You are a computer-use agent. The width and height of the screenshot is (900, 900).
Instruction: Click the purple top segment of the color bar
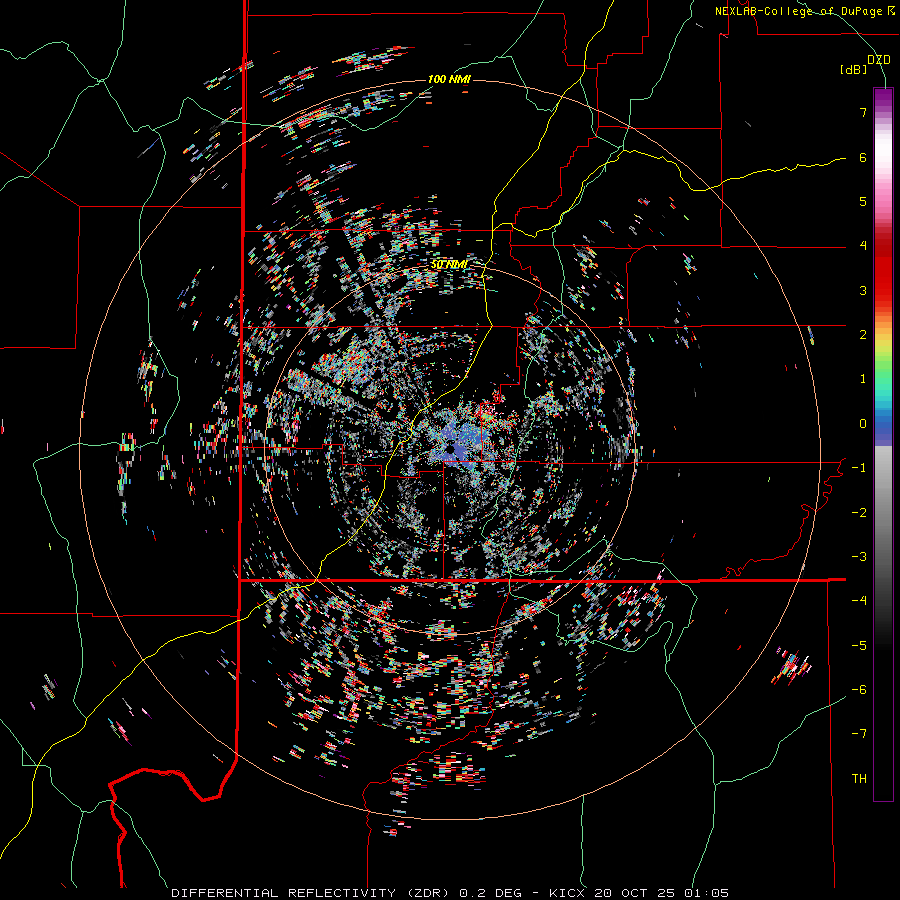point(883,99)
